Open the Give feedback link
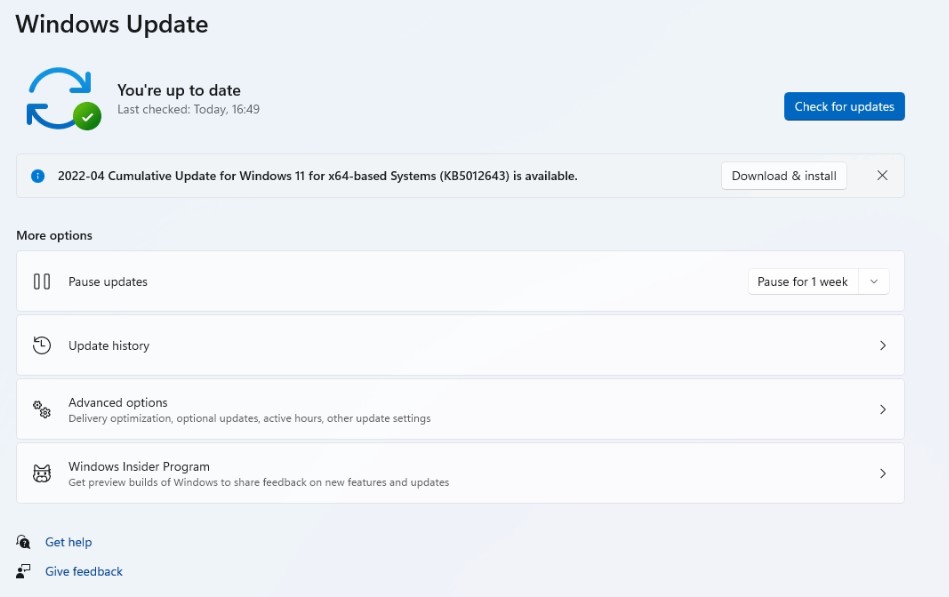The image size is (949, 597). 83,570
